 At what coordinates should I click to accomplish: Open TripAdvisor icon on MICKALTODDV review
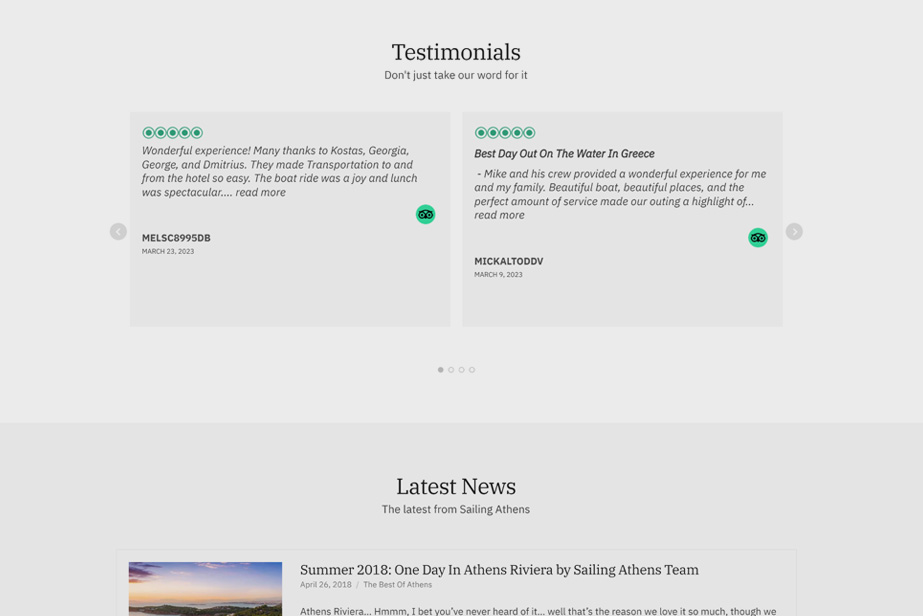pyautogui.click(x=758, y=237)
